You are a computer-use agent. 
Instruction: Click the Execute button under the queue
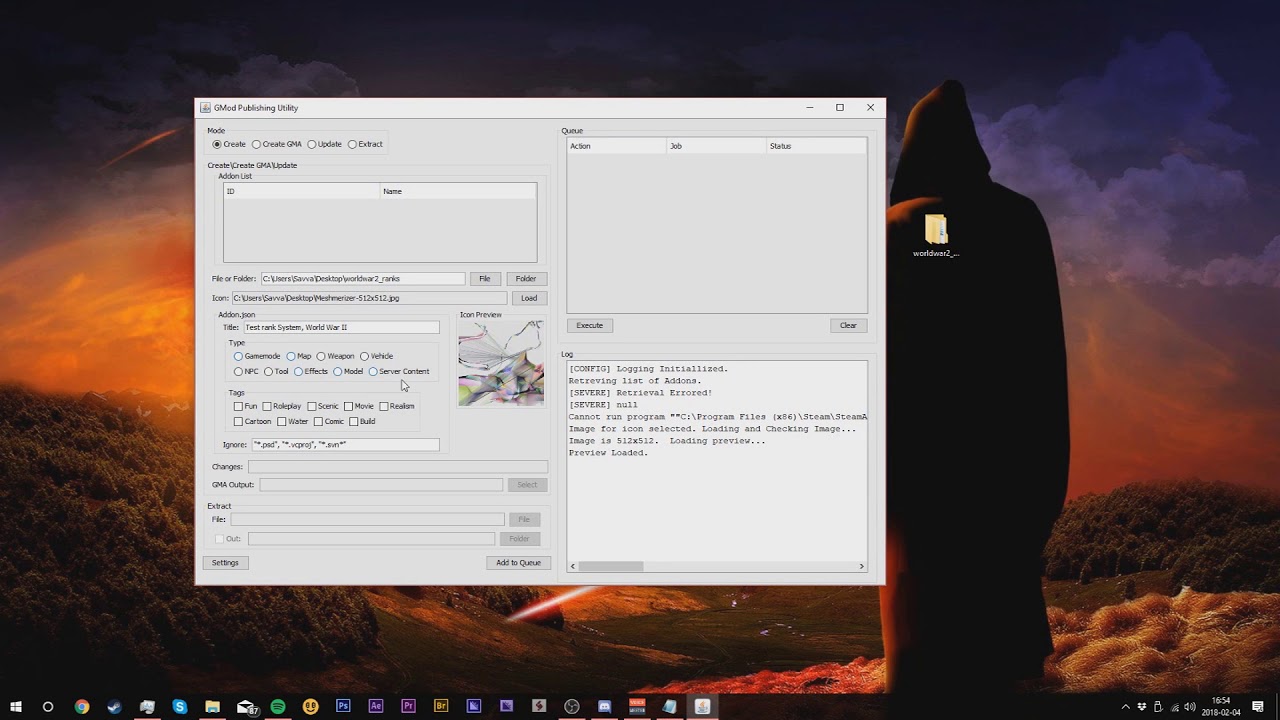[590, 325]
